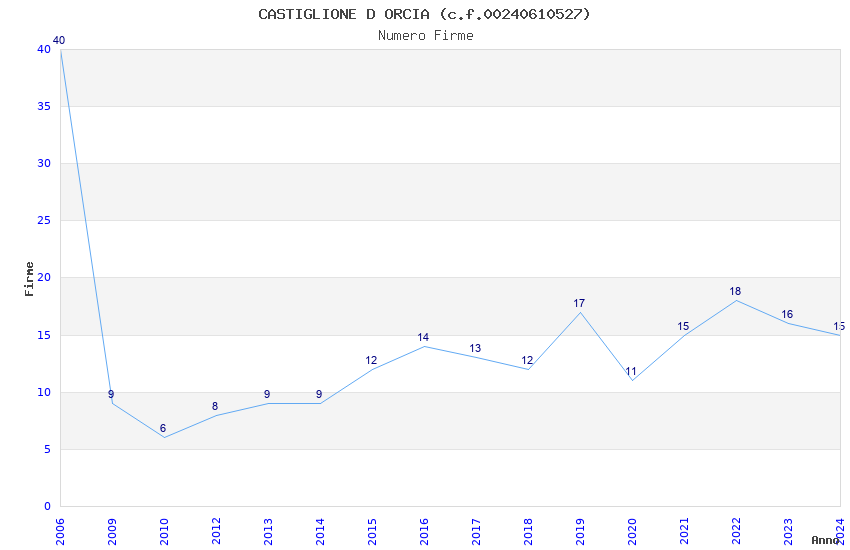
Task: Select the data label 13 for 2017
Action: pyautogui.click(x=475, y=348)
